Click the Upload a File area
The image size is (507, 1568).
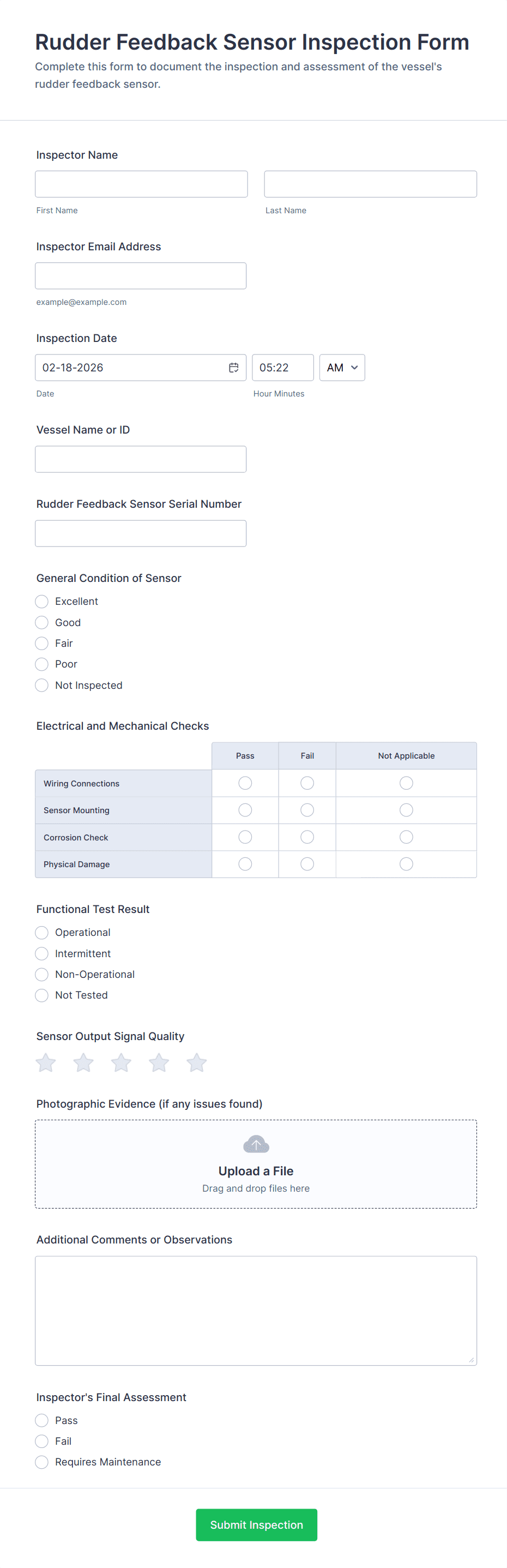pos(256,1171)
